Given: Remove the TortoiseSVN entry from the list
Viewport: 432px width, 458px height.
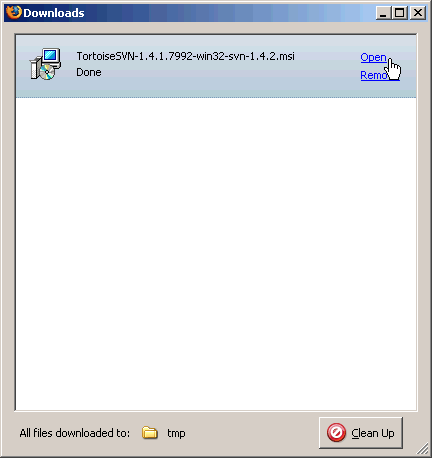Looking at the screenshot, I should 380,75.
